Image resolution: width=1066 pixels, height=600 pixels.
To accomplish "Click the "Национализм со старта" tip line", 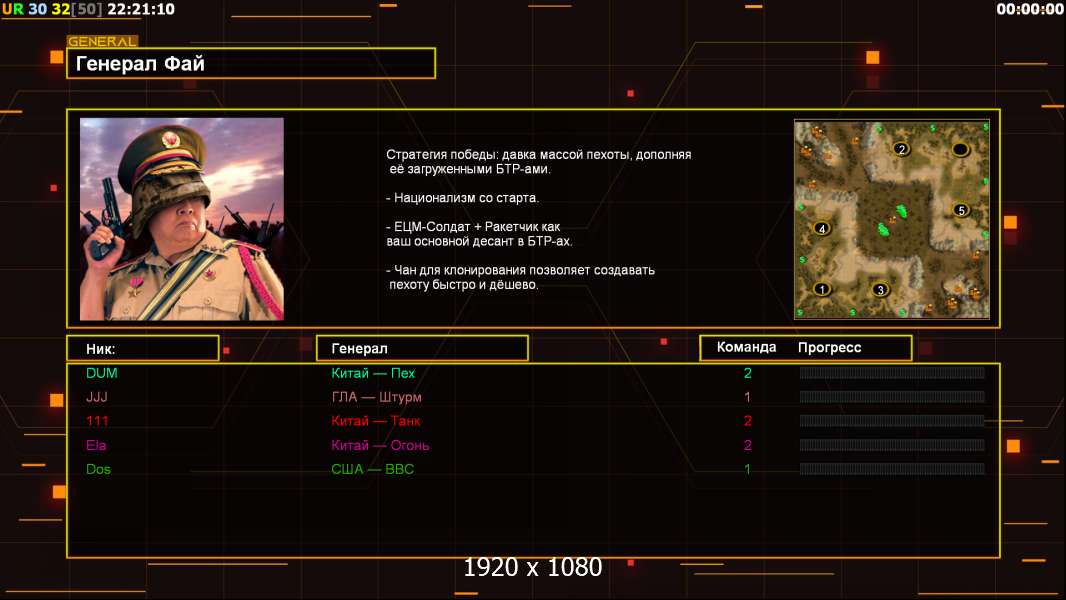I will pyautogui.click(x=462, y=198).
